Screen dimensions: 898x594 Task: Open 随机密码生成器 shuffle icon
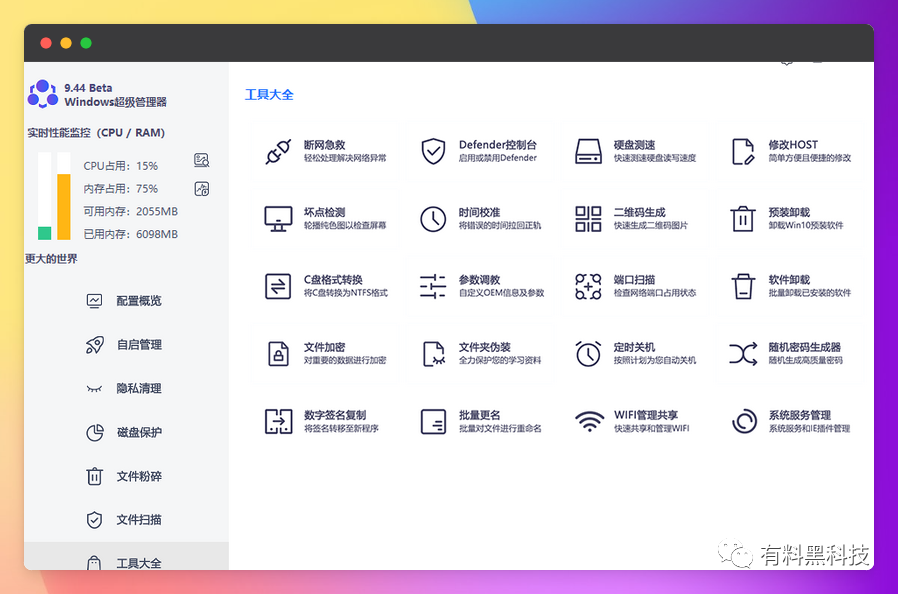click(x=743, y=353)
